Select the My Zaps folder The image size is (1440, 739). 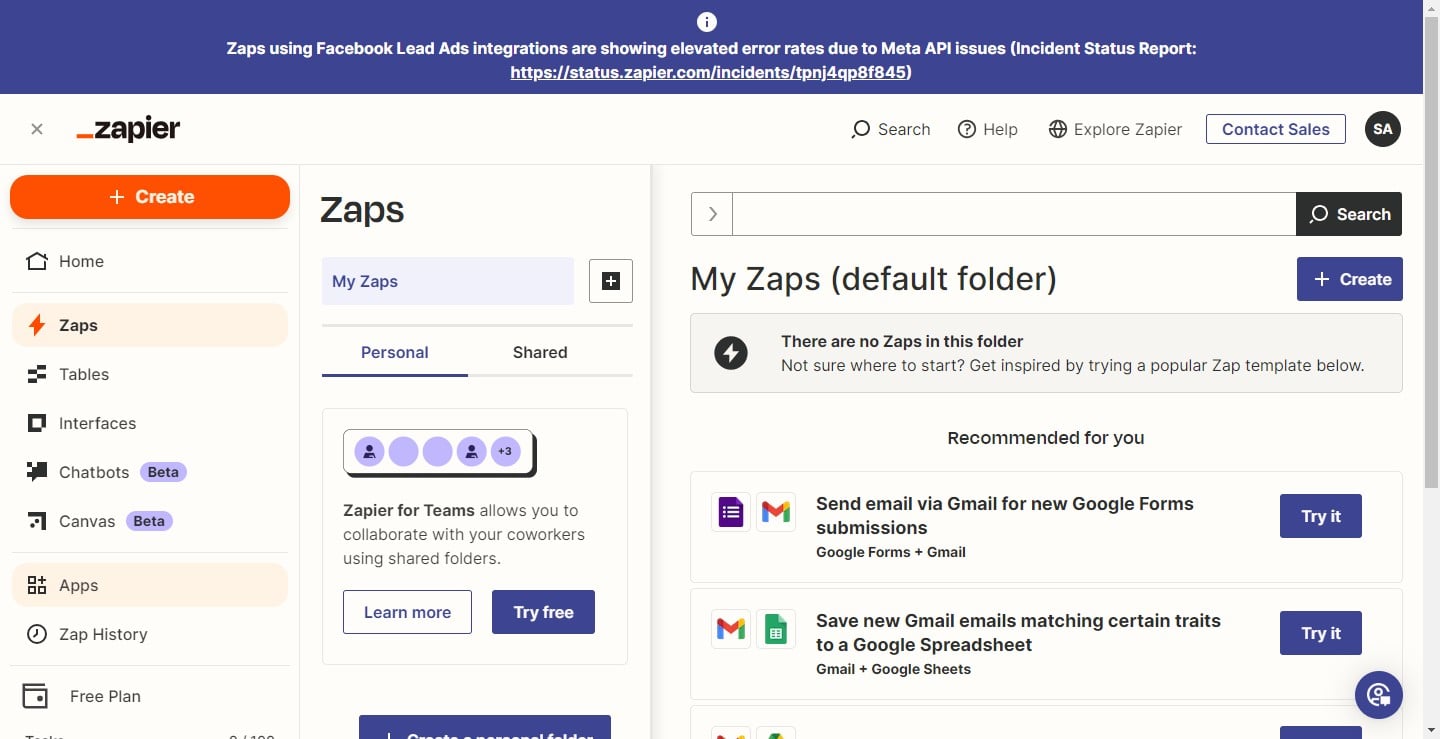[x=447, y=281]
